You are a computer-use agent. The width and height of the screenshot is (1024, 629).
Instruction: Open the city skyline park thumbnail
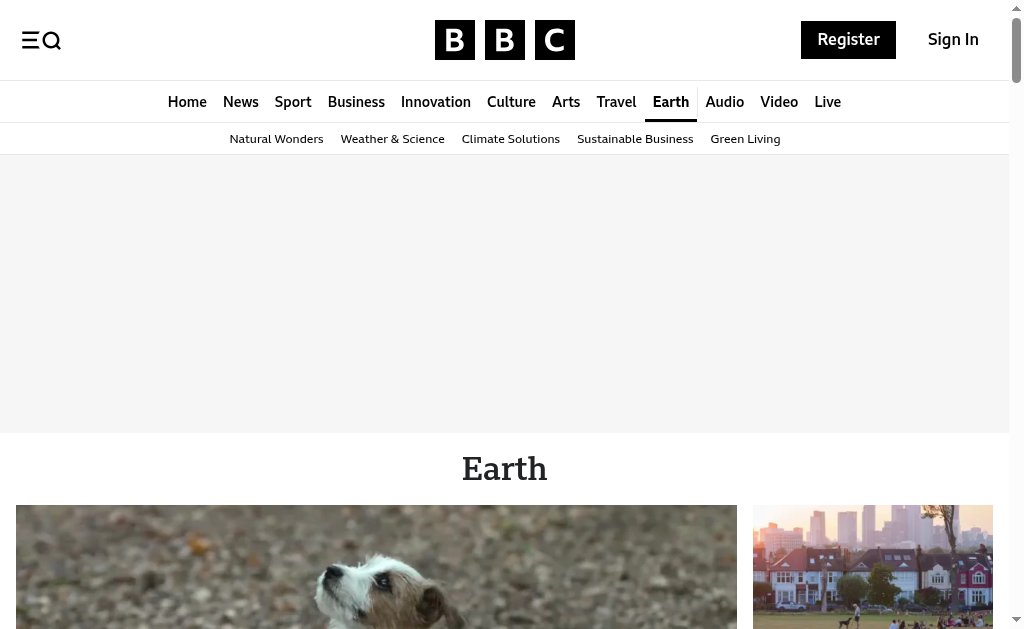(872, 567)
